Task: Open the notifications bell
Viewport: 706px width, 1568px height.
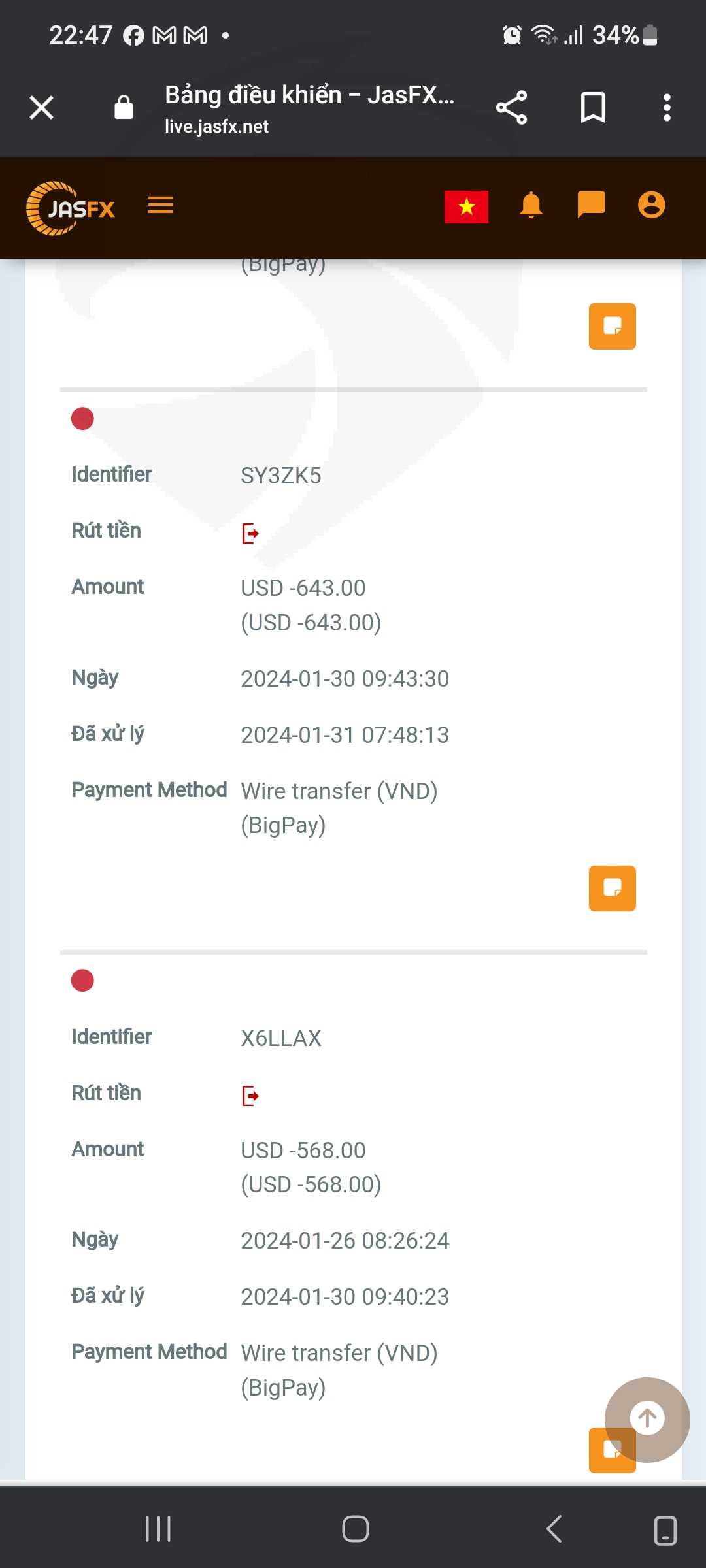Action: (531, 205)
